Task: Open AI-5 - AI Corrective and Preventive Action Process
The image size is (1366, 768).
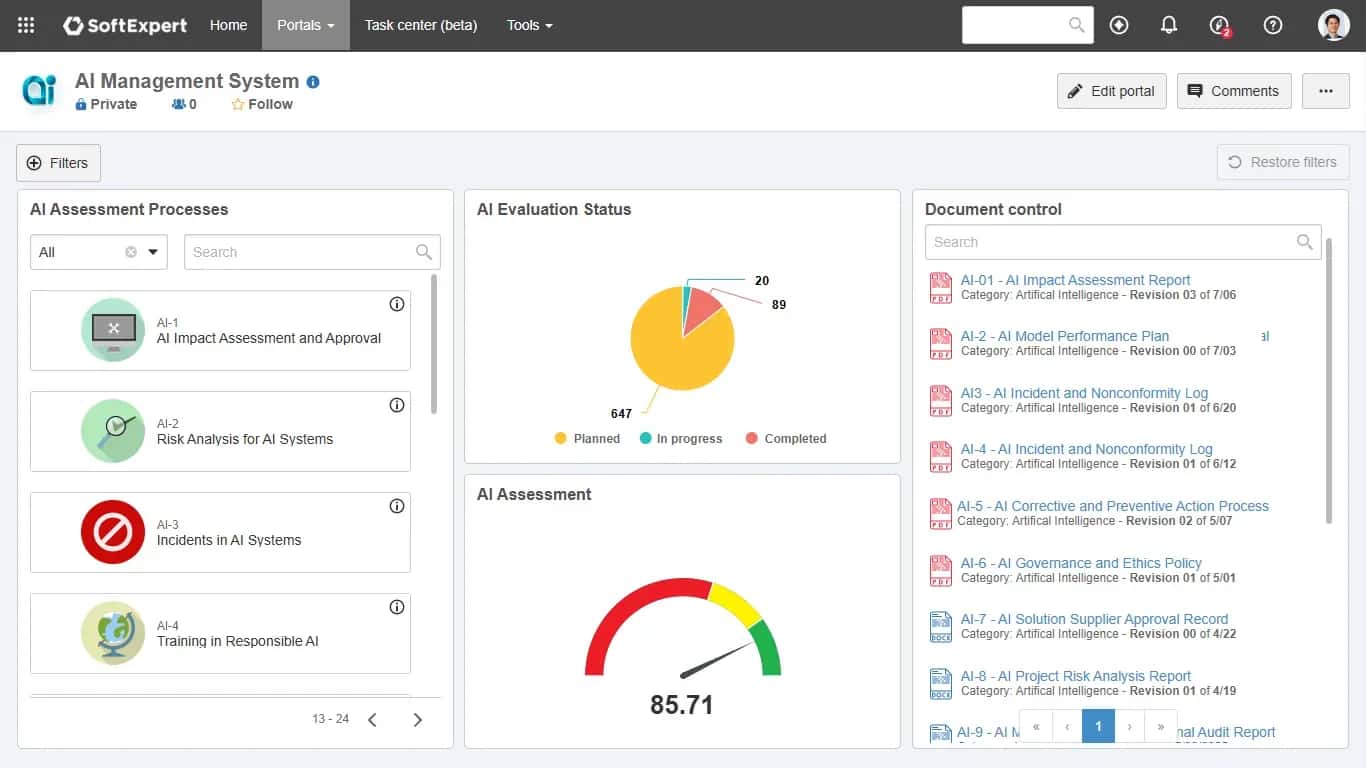Action: point(1113,506)
